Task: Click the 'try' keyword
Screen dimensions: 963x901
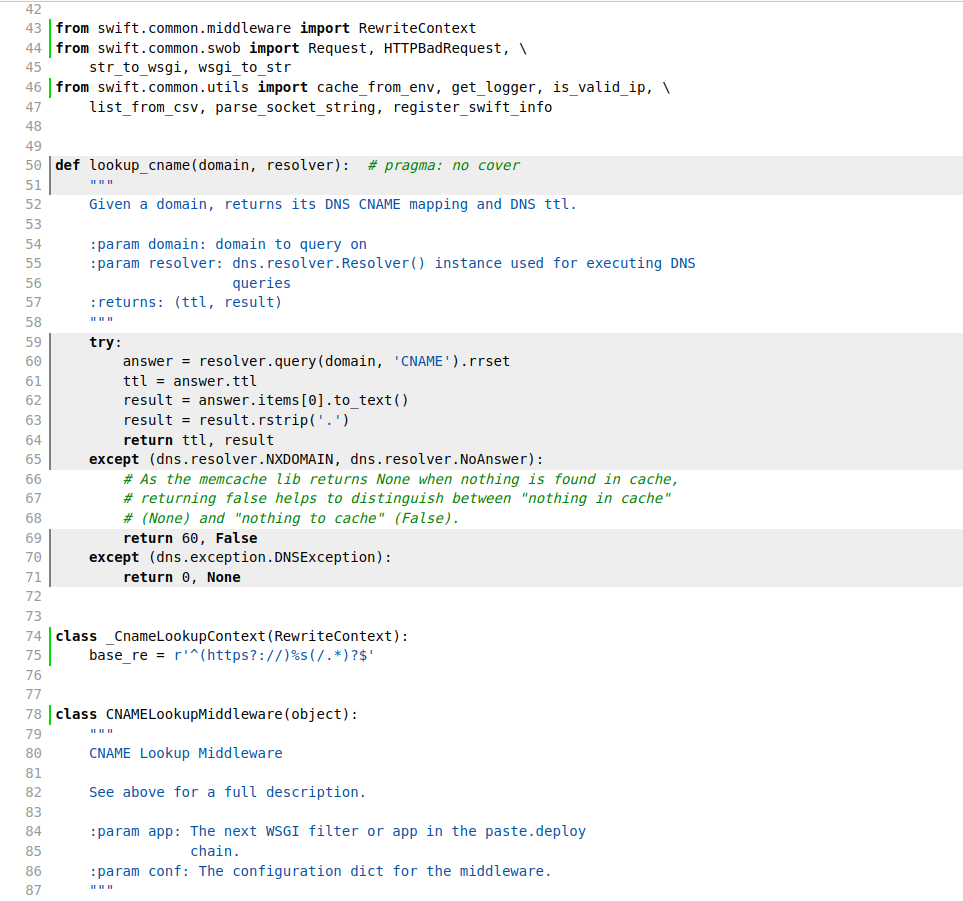Action: [x=101, y=342]
